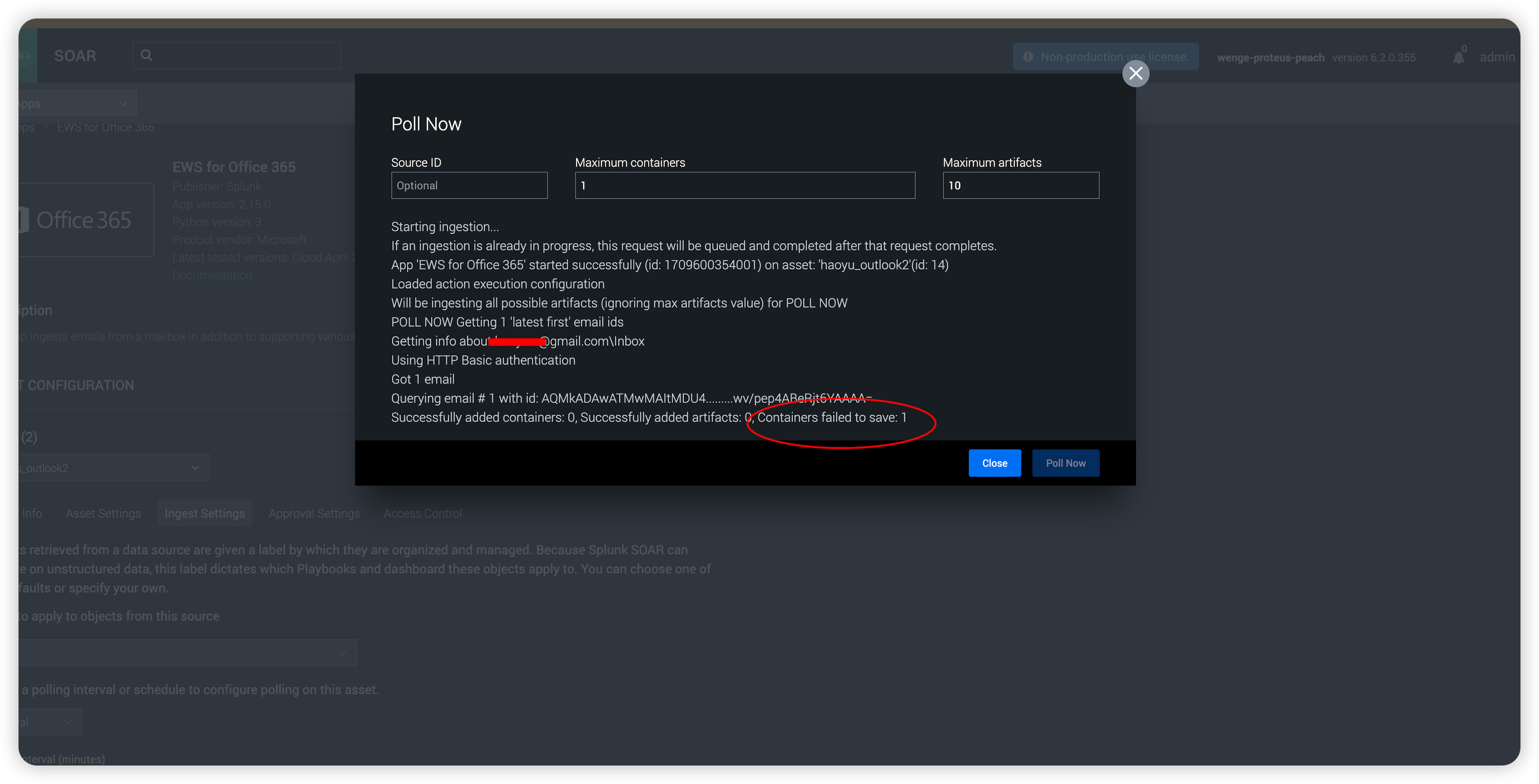Screen dimensions: 1539x784
Task: Switch to Approval Settings tab
Action: coord(314,513)
